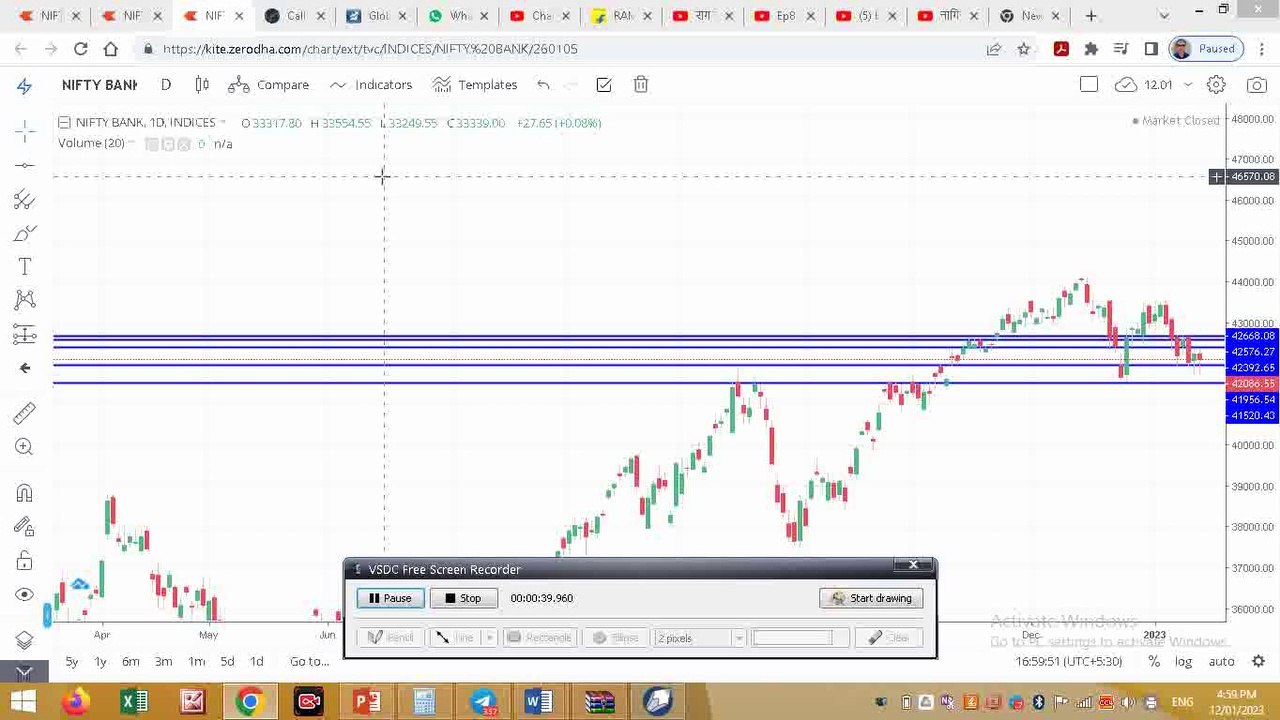Open the Go to date dialog
Viewport: 1280px width, 720px height.
tap(309, 662)
